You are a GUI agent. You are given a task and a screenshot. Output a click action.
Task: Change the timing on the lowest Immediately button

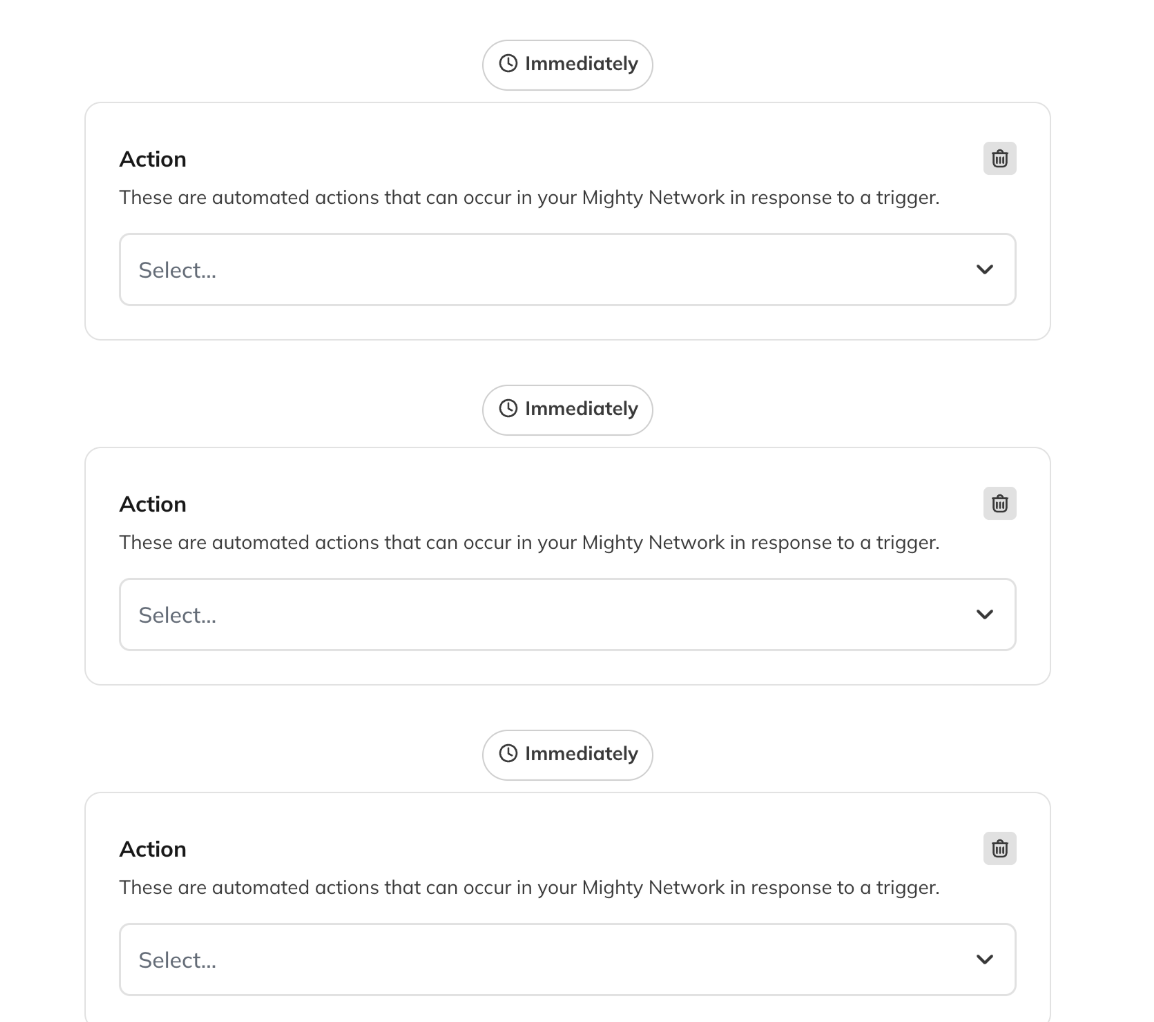coord(567,755)
